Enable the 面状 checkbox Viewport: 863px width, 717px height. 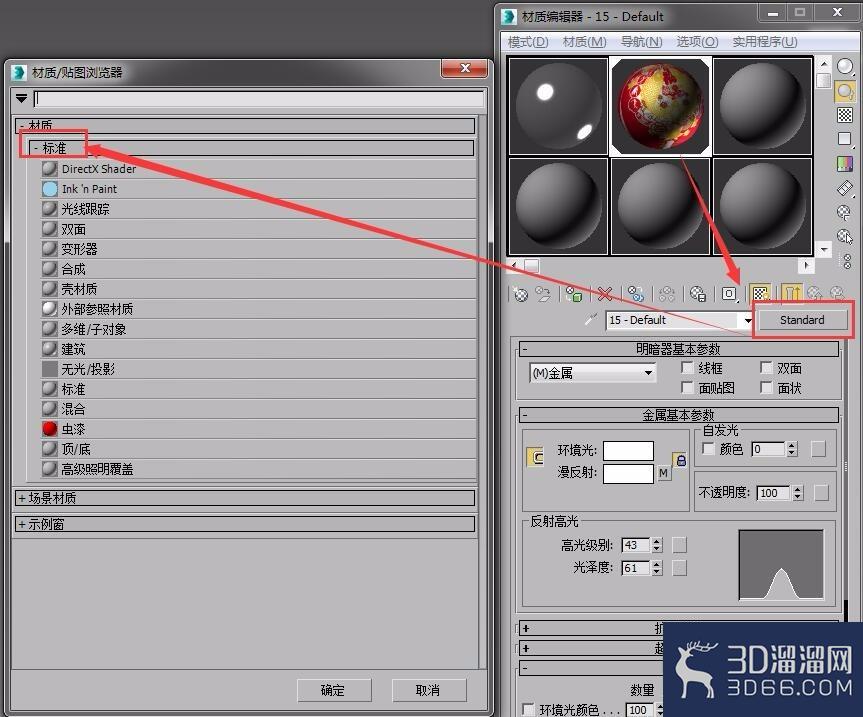pos(766,387)
